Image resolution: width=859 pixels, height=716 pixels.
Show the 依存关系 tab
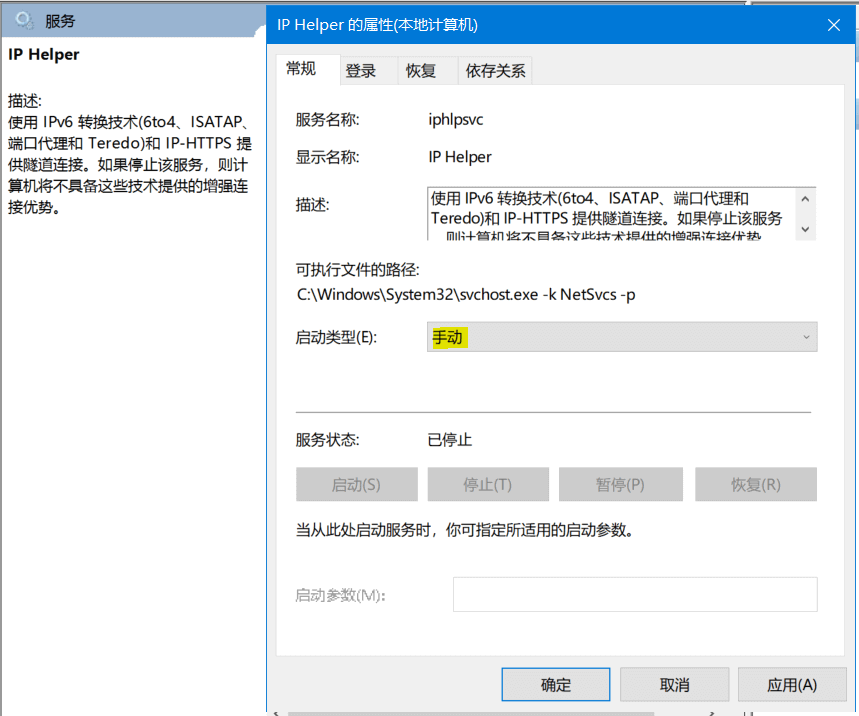(494, 71)
